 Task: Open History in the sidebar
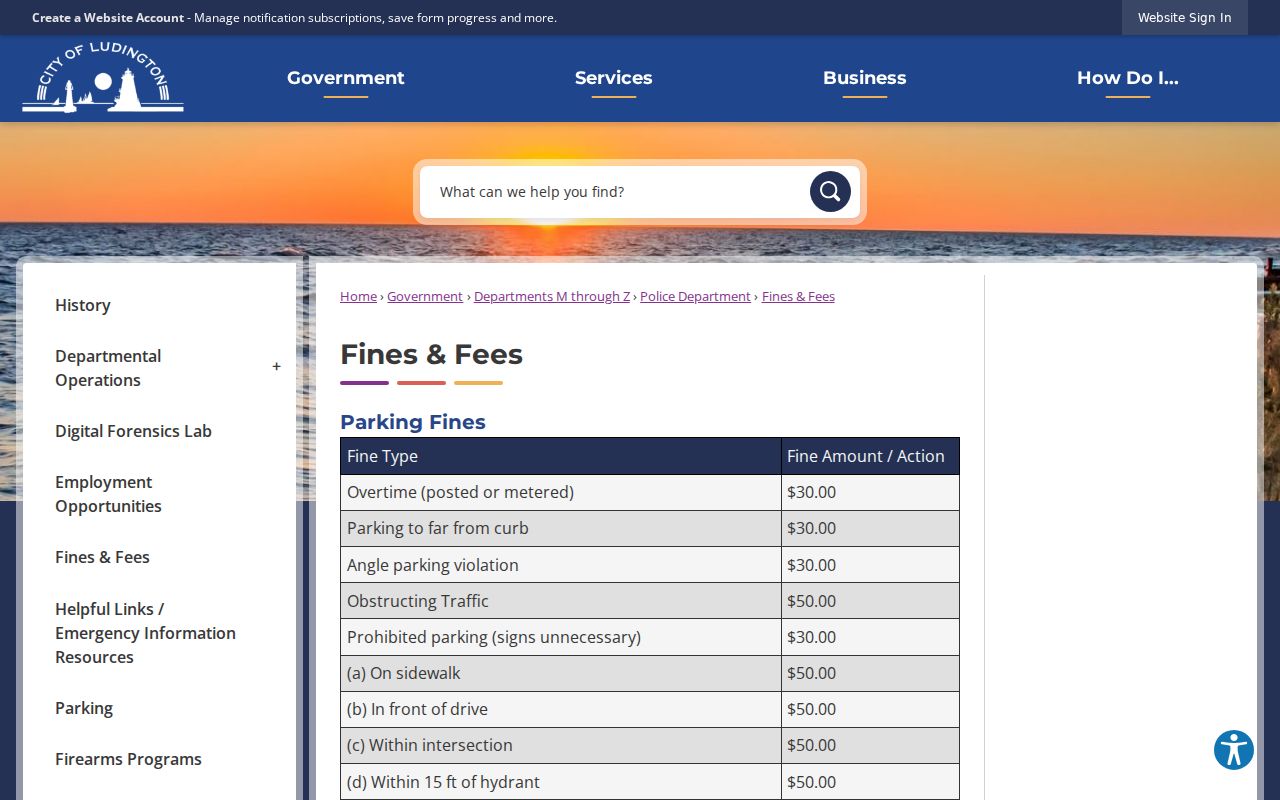point(83,305)
